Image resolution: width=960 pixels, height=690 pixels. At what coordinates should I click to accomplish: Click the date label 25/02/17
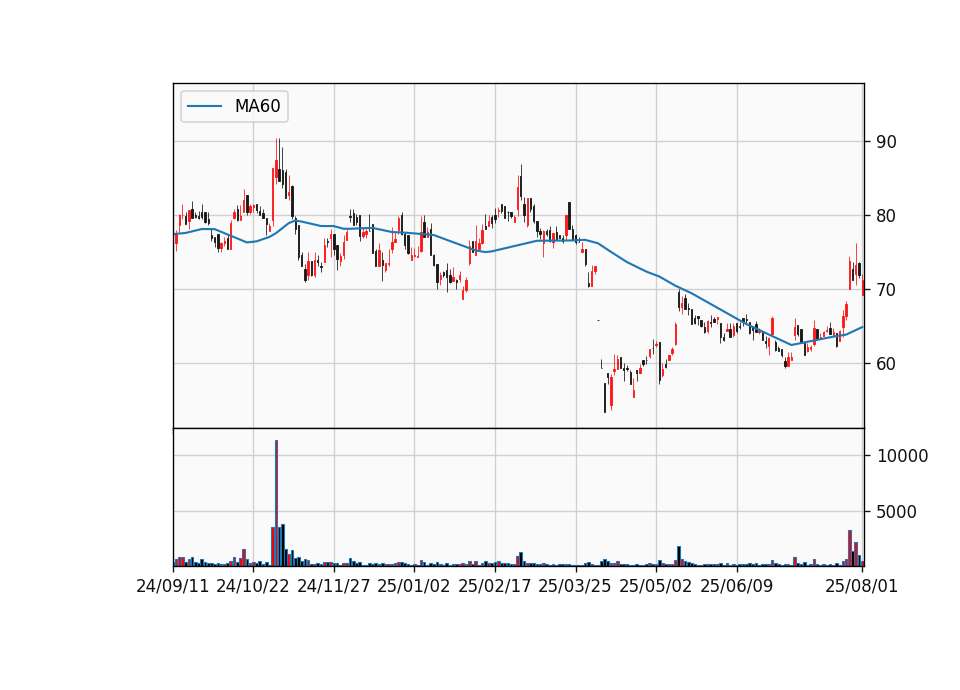[495, 586]
